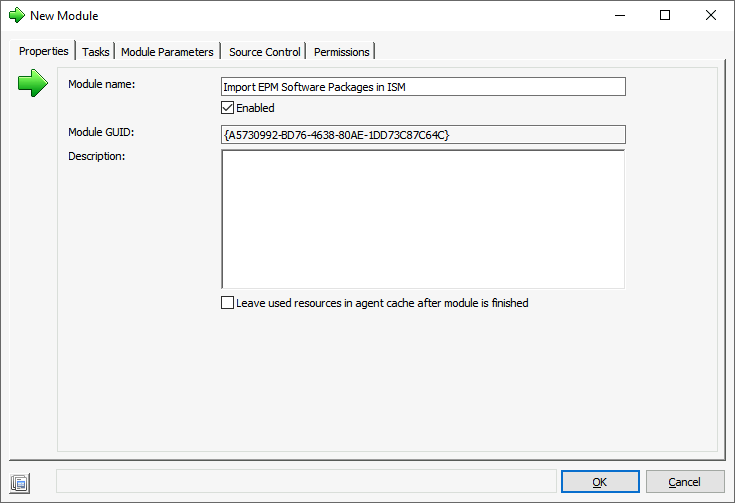Click the empty status field next to OK
This screenshot has height=504, width=735.
(306, 481)
